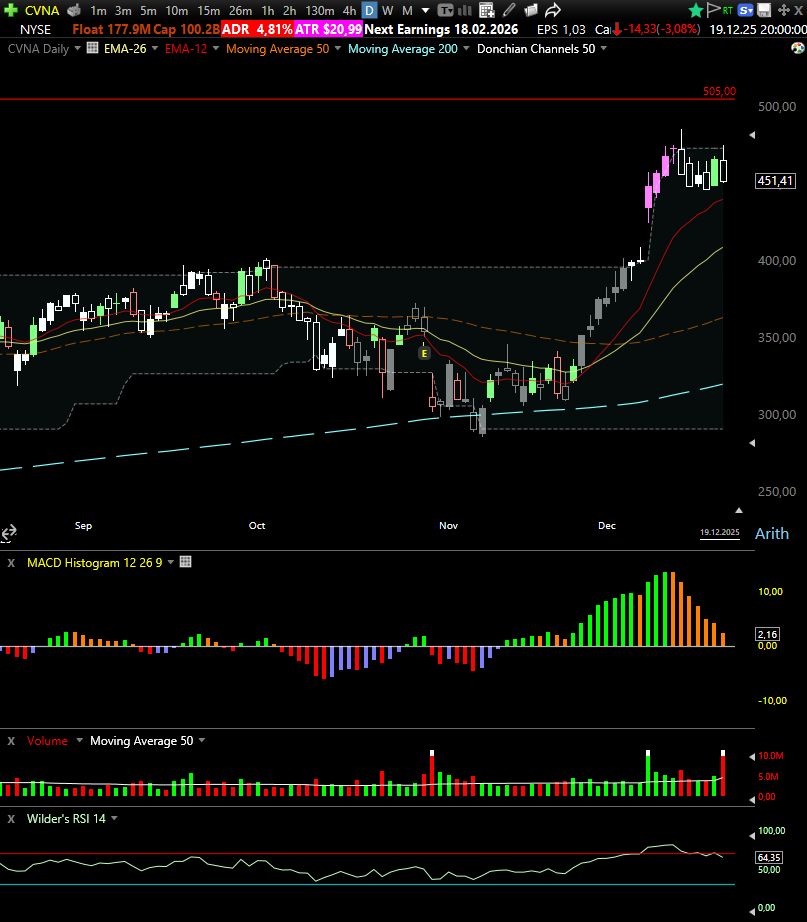Click the color palette icon below toolbar
The width and height of the screenshot is (807, 922).
tap(798, 48)
